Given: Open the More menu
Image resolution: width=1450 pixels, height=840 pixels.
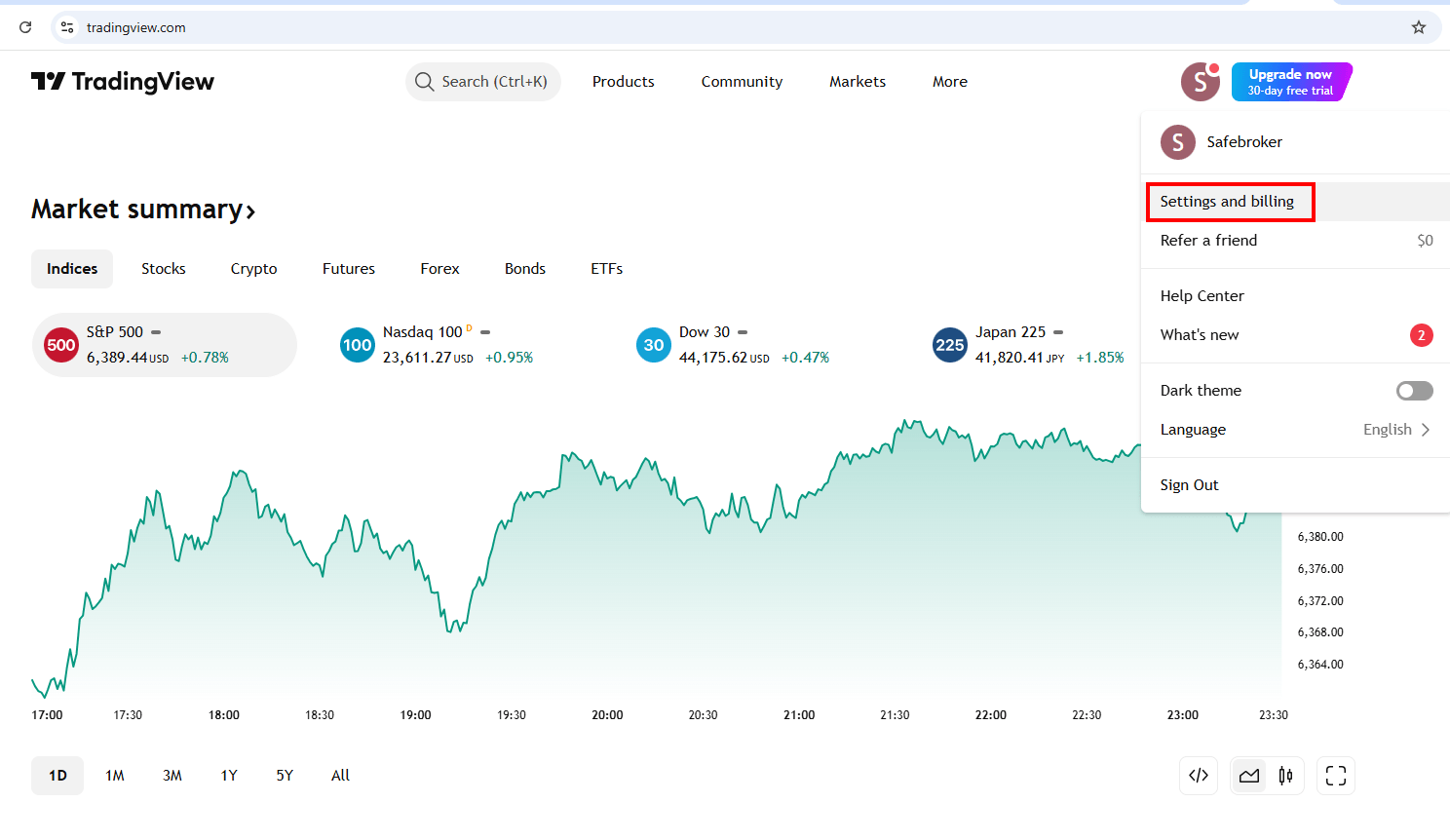Looking at the screenshot, I should click(x=950, y=82).
